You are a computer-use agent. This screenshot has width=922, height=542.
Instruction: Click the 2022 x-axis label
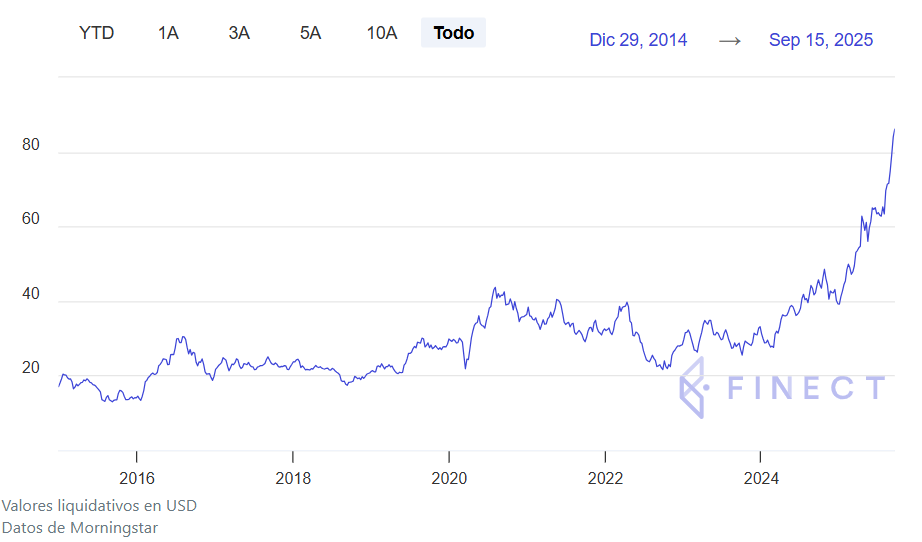604,479
